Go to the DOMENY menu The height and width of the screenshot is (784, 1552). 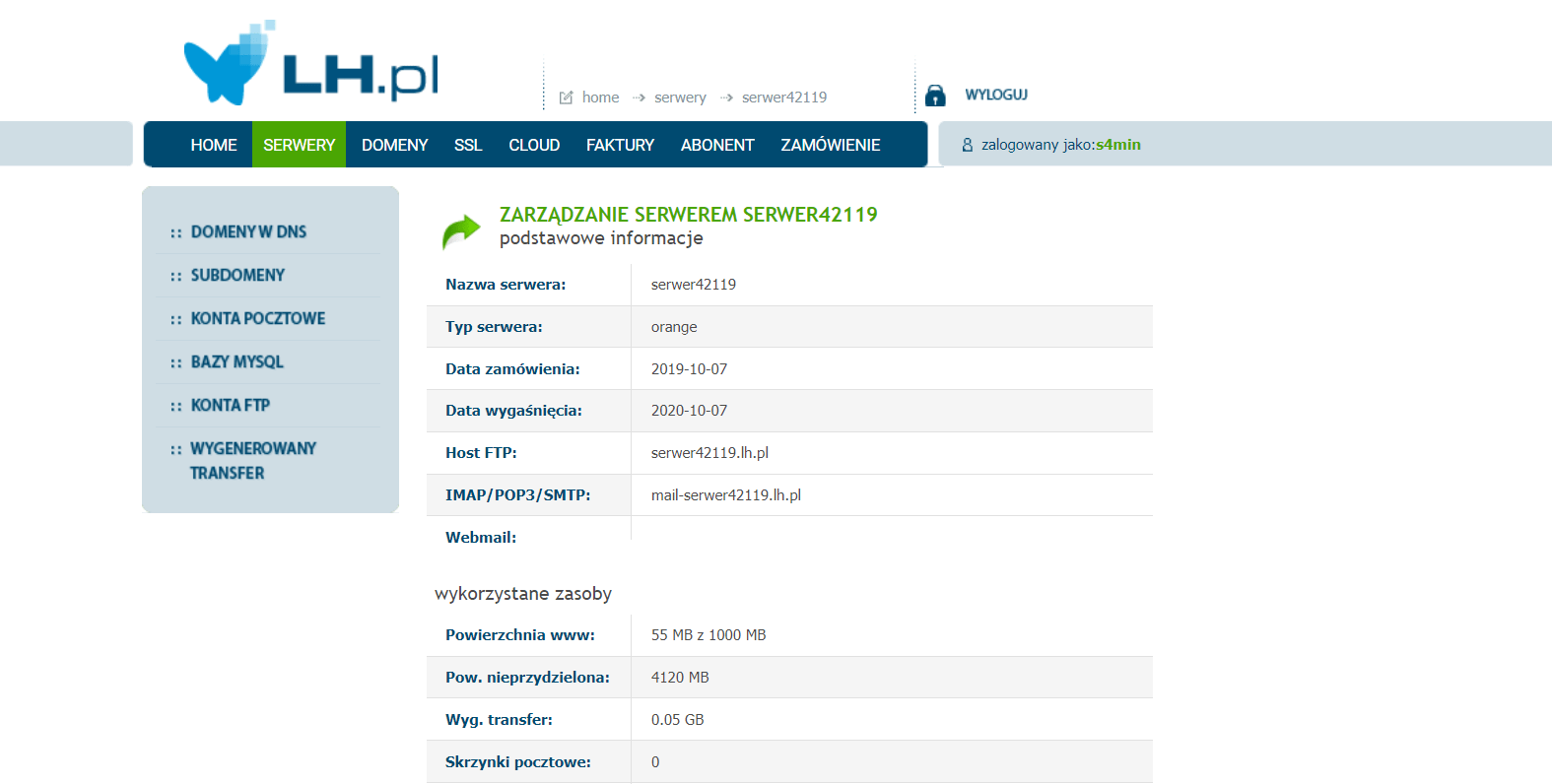point(394,145)
